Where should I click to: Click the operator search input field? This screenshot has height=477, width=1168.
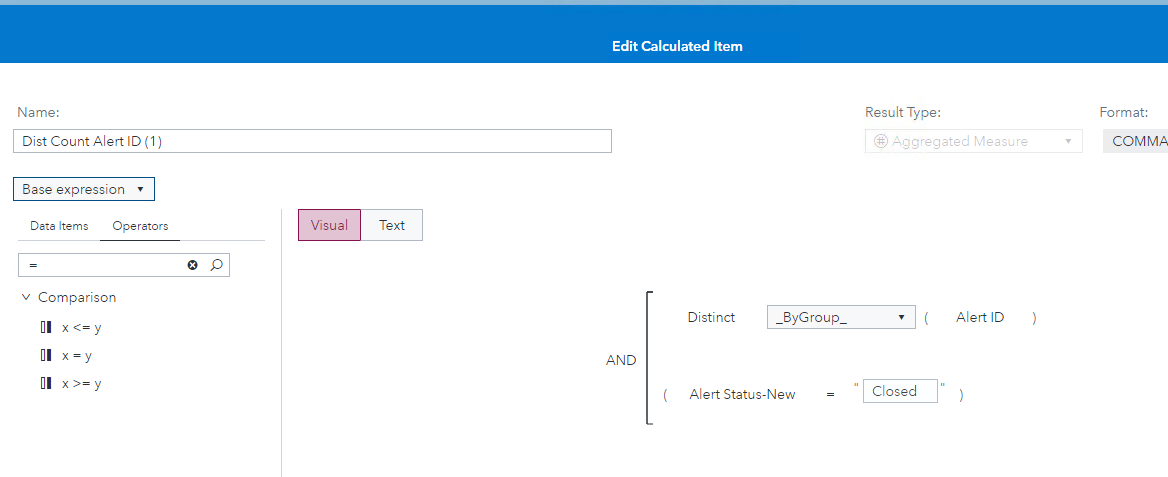pos(100,265)
